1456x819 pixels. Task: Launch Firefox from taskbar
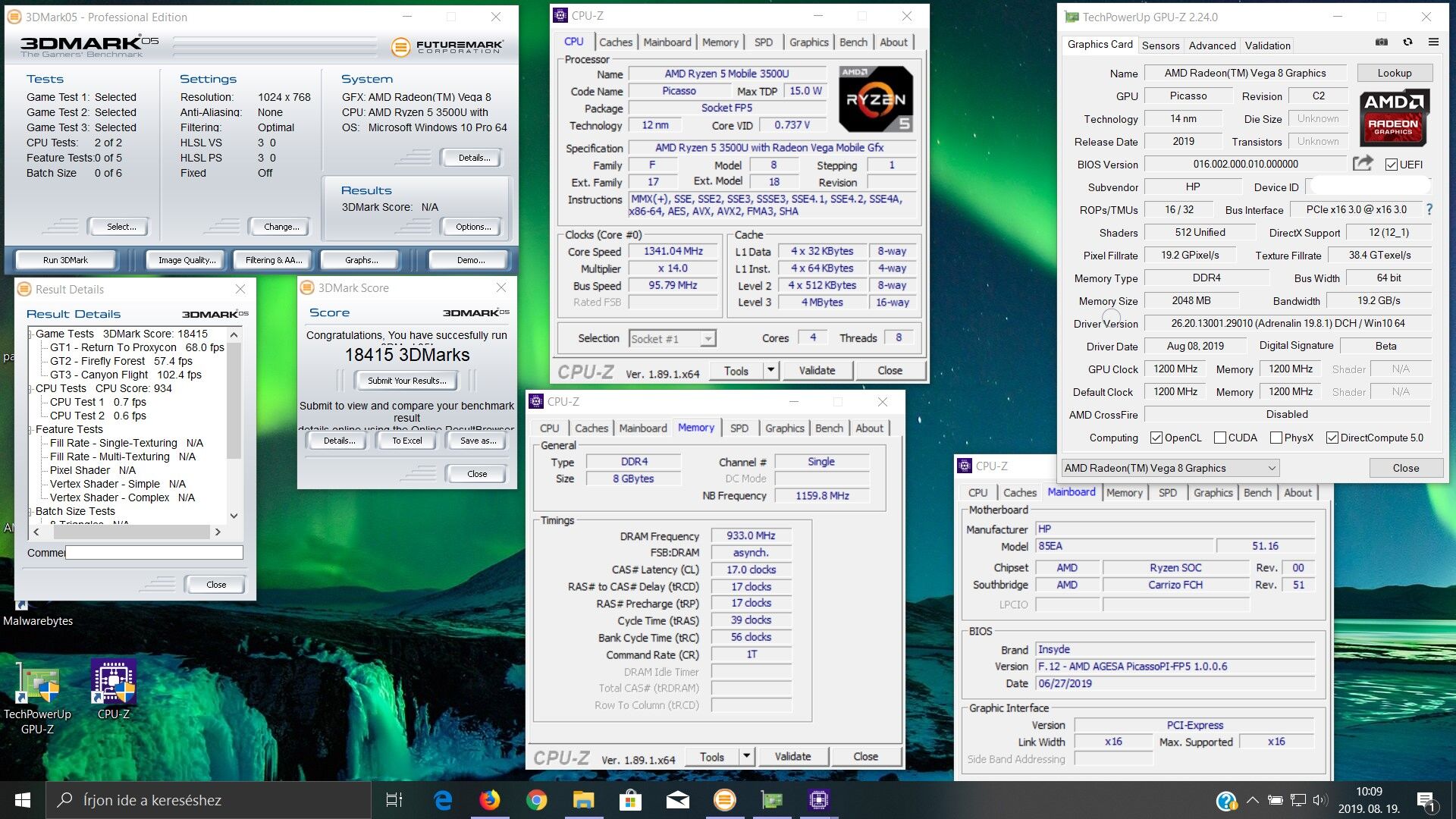click(x=490, y=800)
